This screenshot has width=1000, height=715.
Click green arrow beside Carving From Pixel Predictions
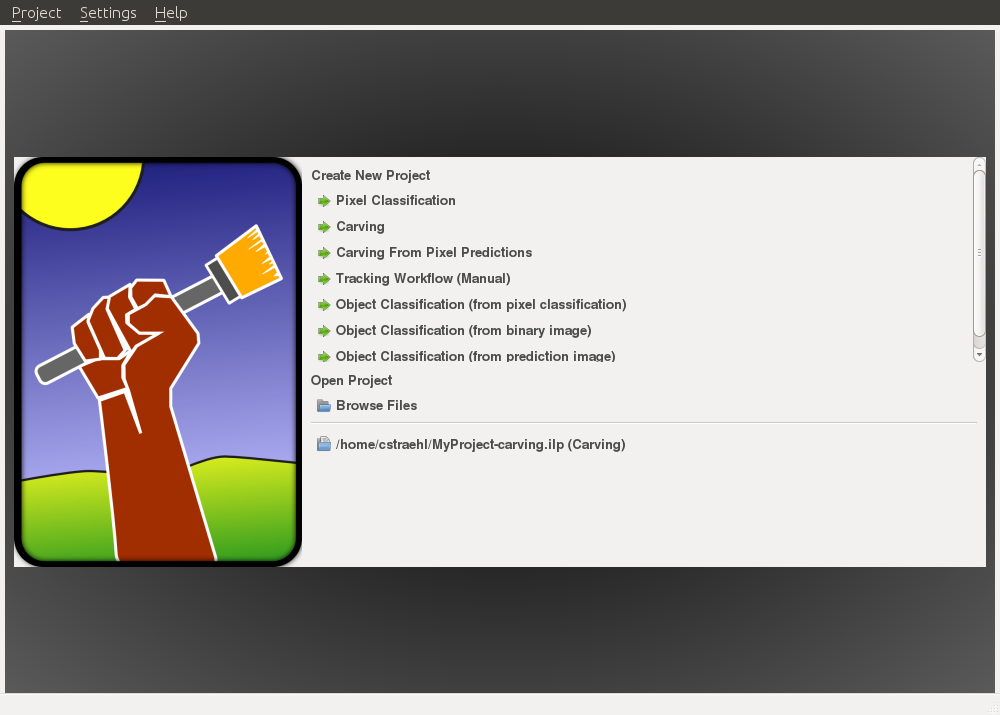[x=324, y=253]
